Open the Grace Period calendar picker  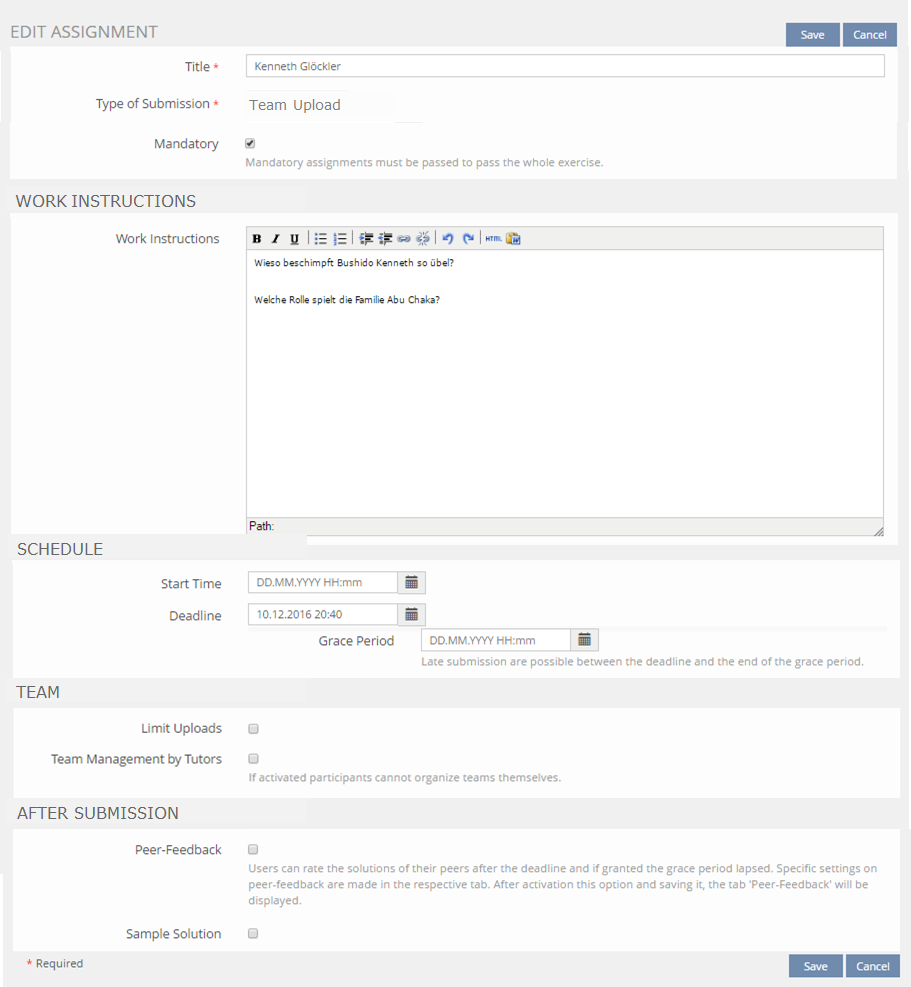584,640
